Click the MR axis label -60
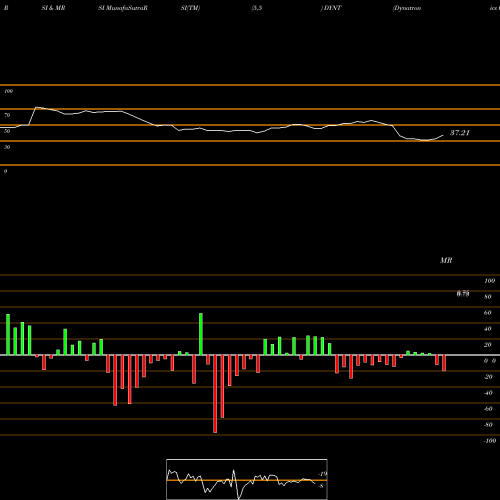The image size is (500, 500). 488,409
